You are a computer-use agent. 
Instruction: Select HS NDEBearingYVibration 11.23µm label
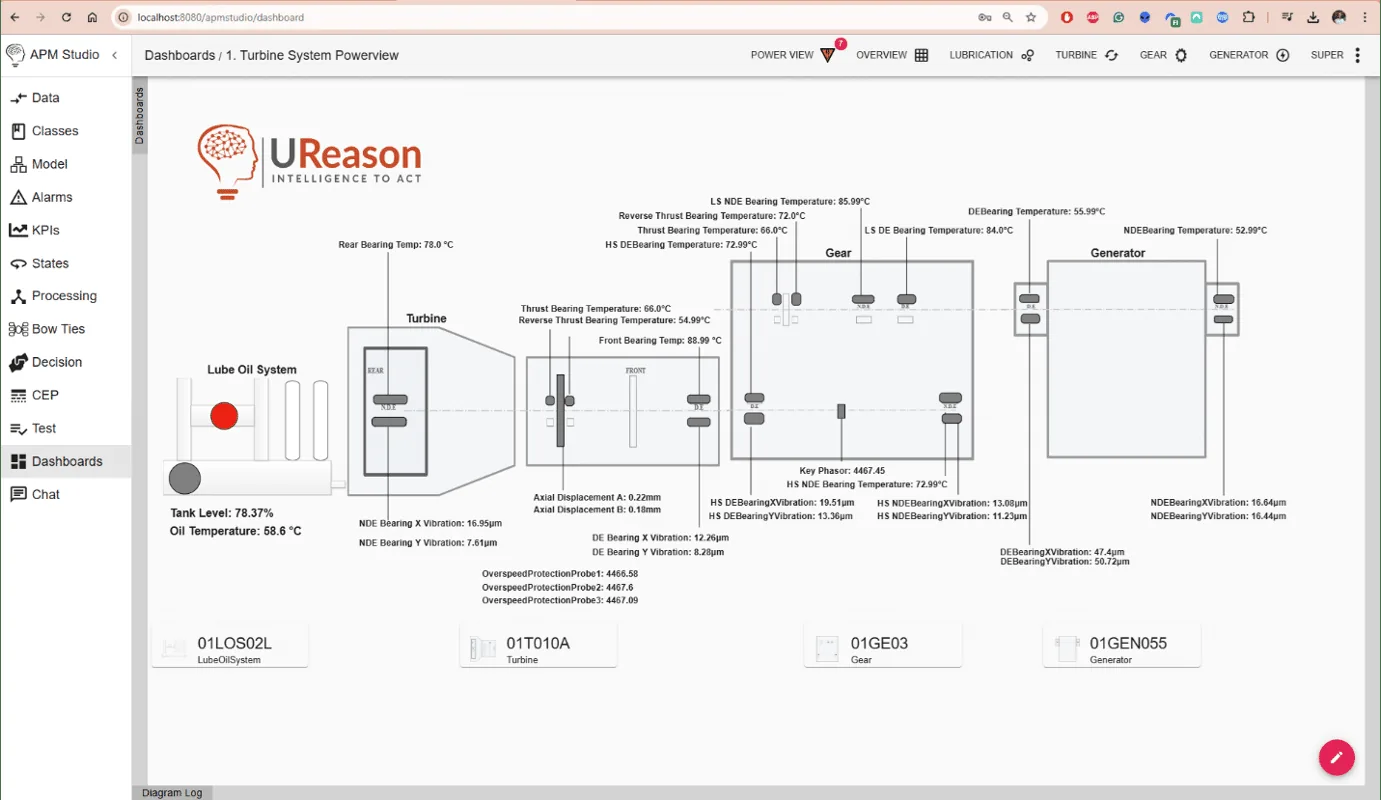(952, 516)
